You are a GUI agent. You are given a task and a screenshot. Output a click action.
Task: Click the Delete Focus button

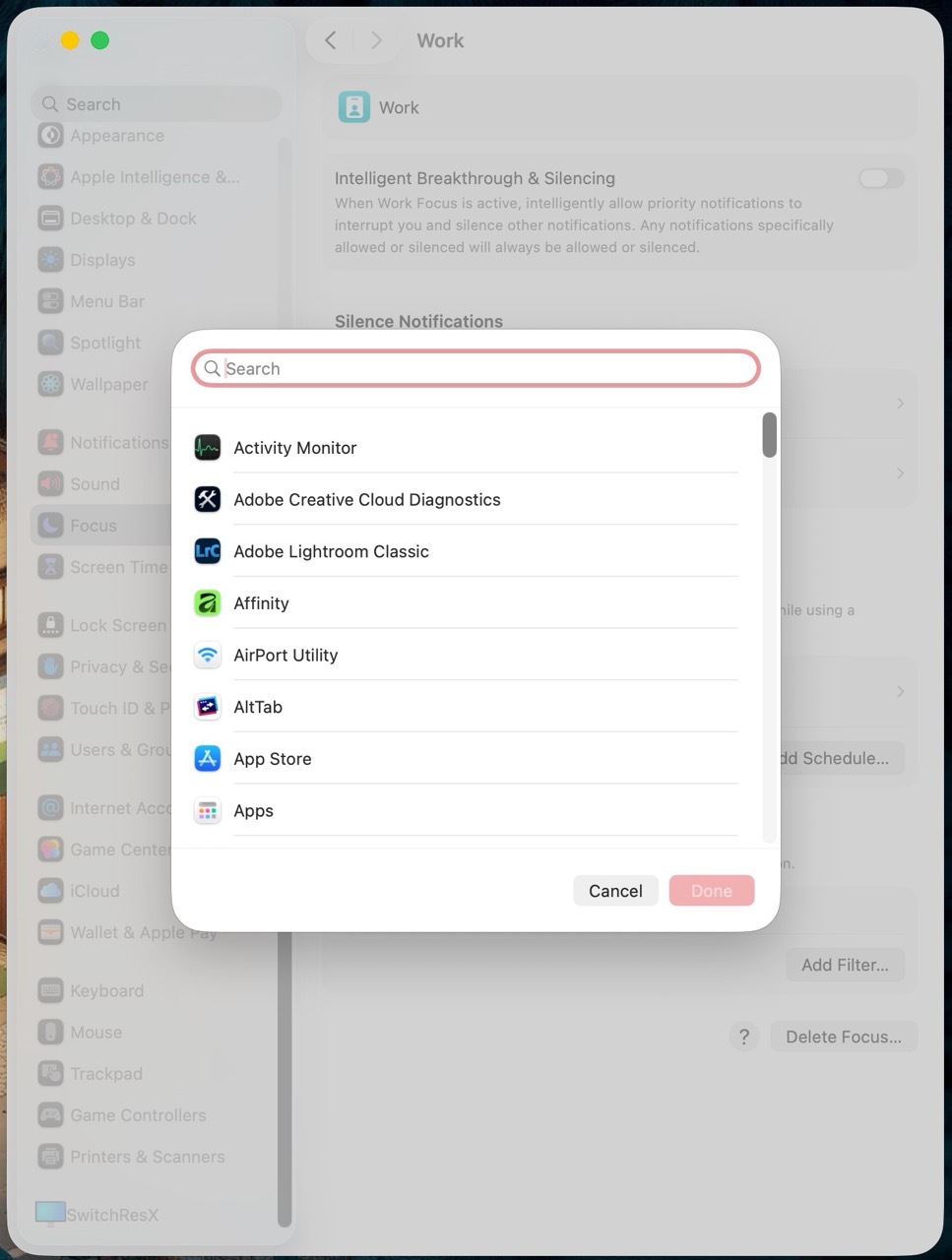pyautogui.click(x=844, y=1037)
